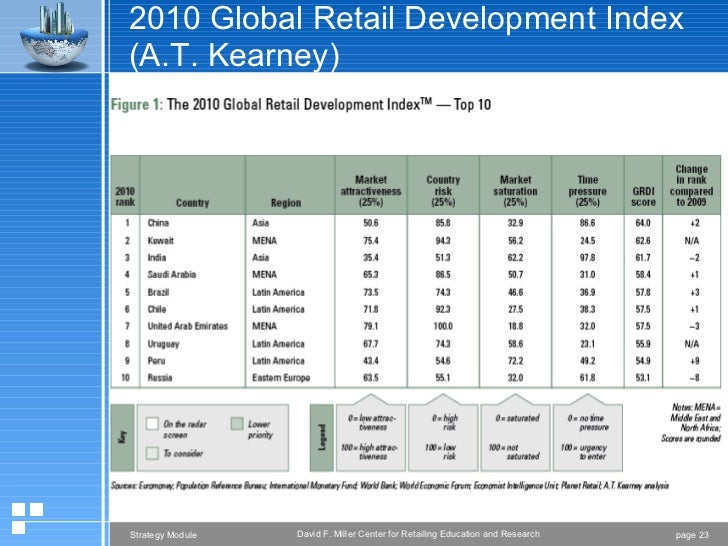Click the 'To consider' key swatch
The image size is (728, 546).
[x=152, y=453]
